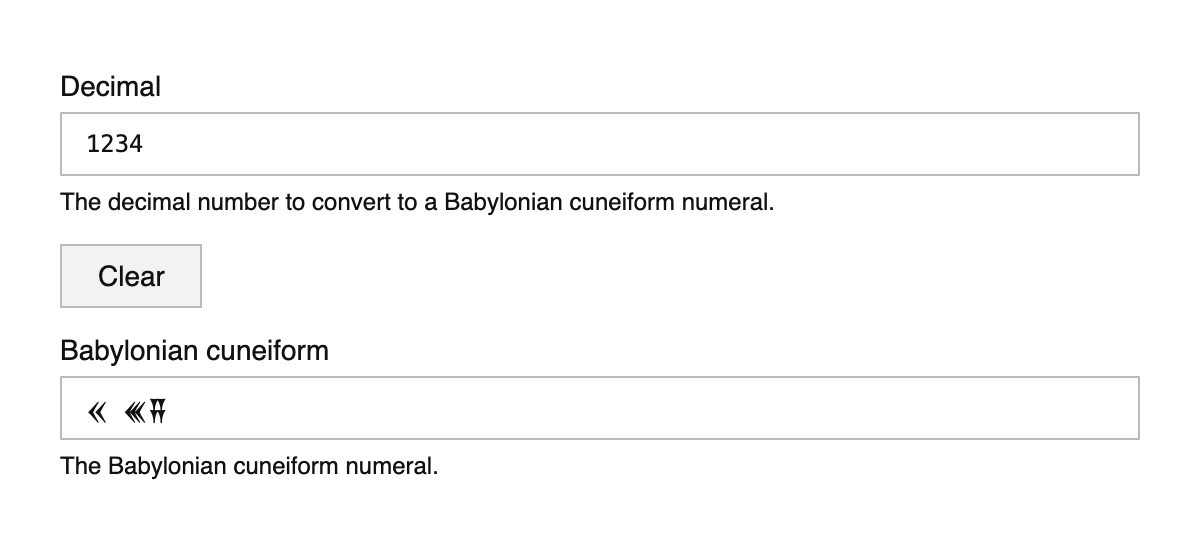Click the gap between the cuneiform digit groups

pos(114,409)
